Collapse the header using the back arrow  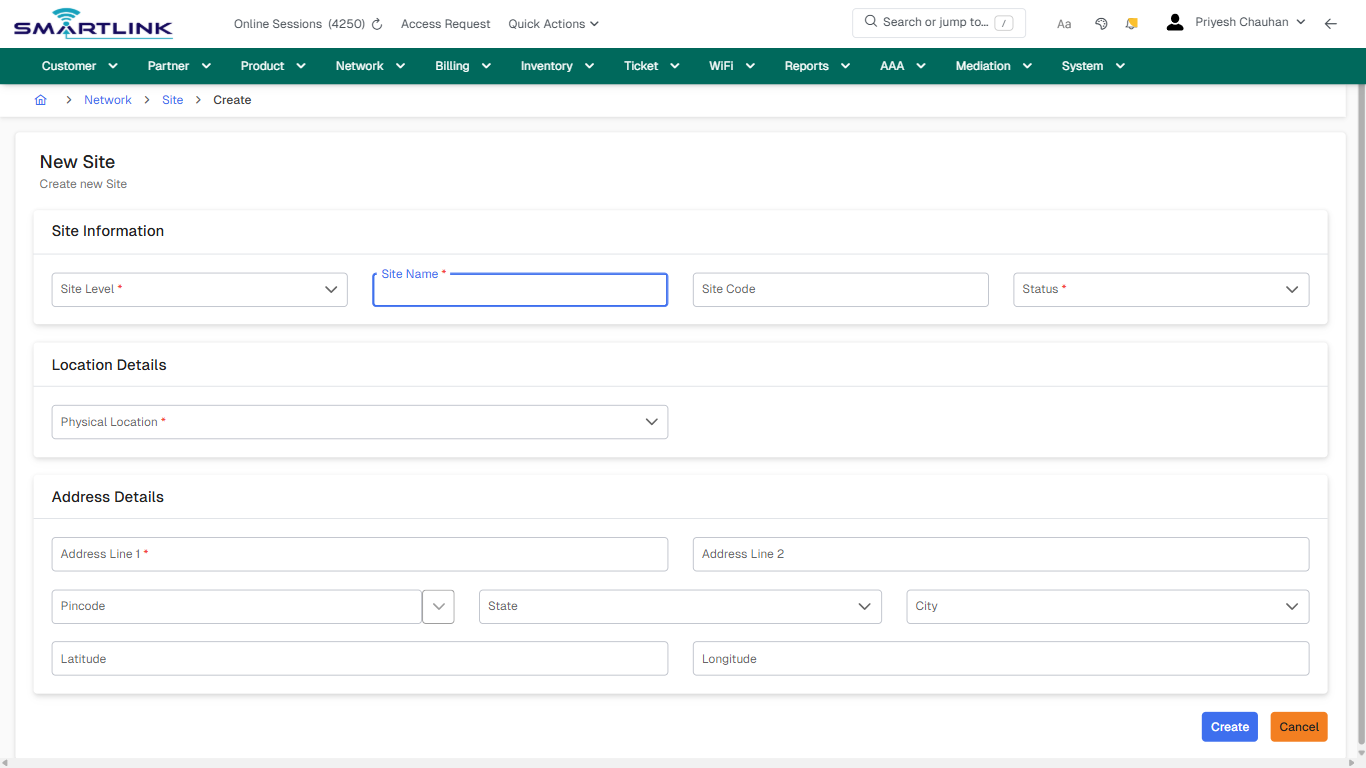click(1331, 23)
